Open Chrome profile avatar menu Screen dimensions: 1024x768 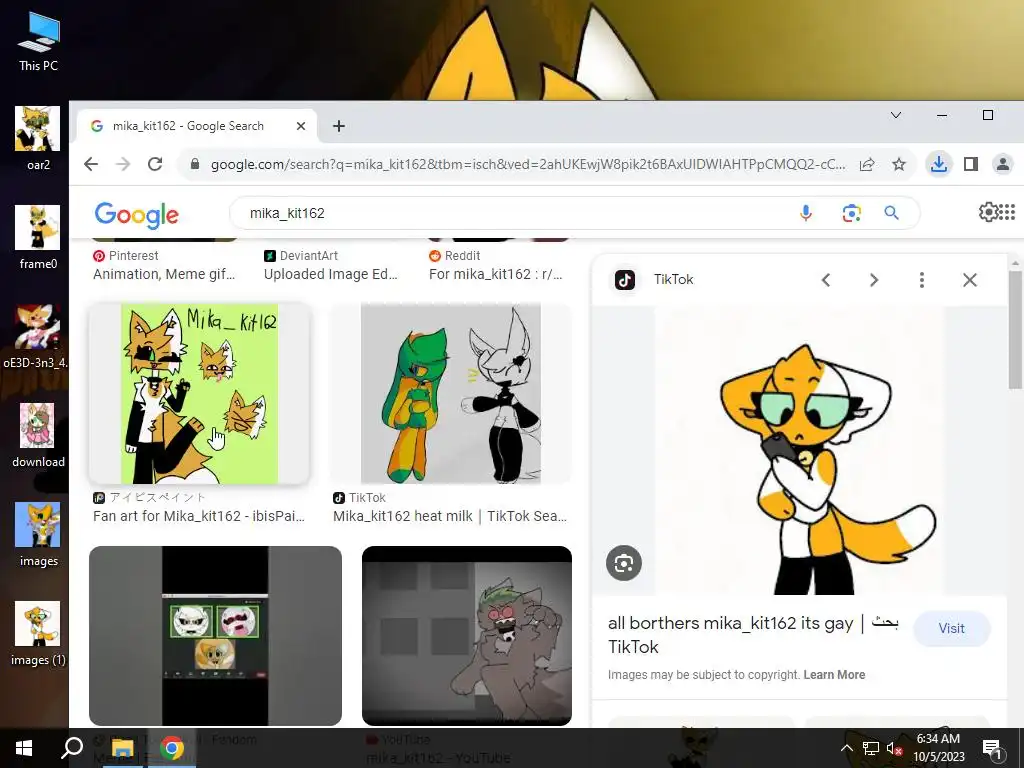point(1002,164)
